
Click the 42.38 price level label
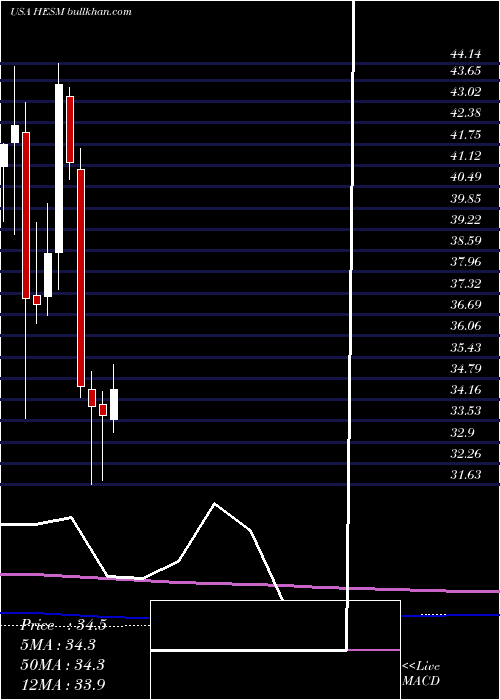466,112
